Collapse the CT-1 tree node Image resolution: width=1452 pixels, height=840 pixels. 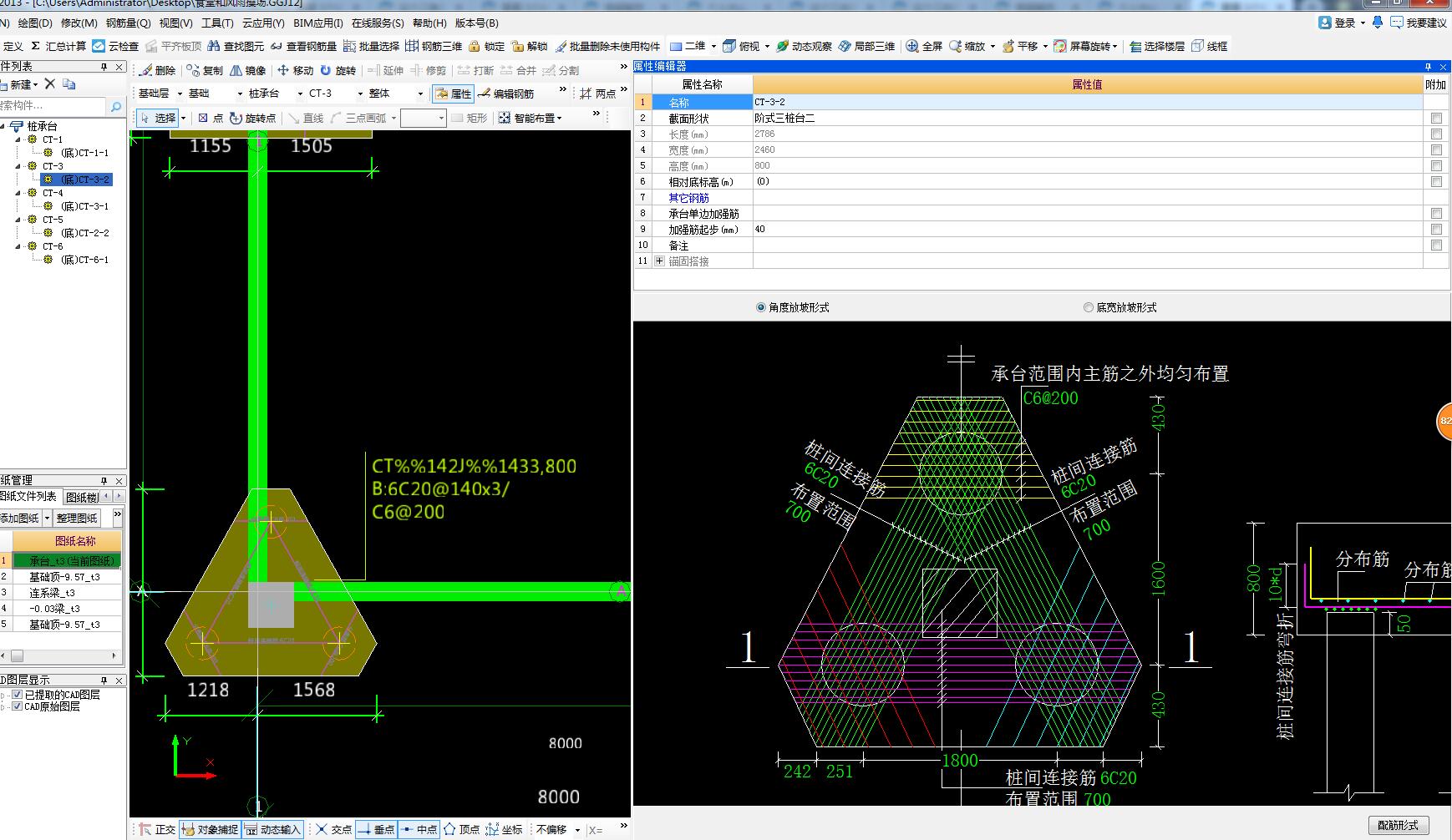pos(18,139)
